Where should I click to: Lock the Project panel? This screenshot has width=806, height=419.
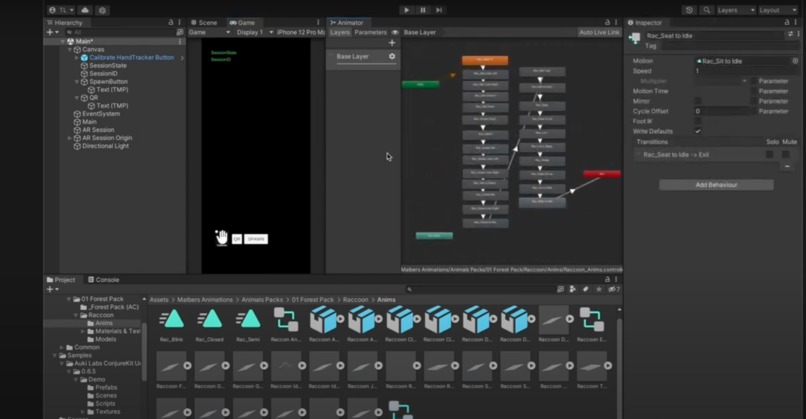click(607, 280)
